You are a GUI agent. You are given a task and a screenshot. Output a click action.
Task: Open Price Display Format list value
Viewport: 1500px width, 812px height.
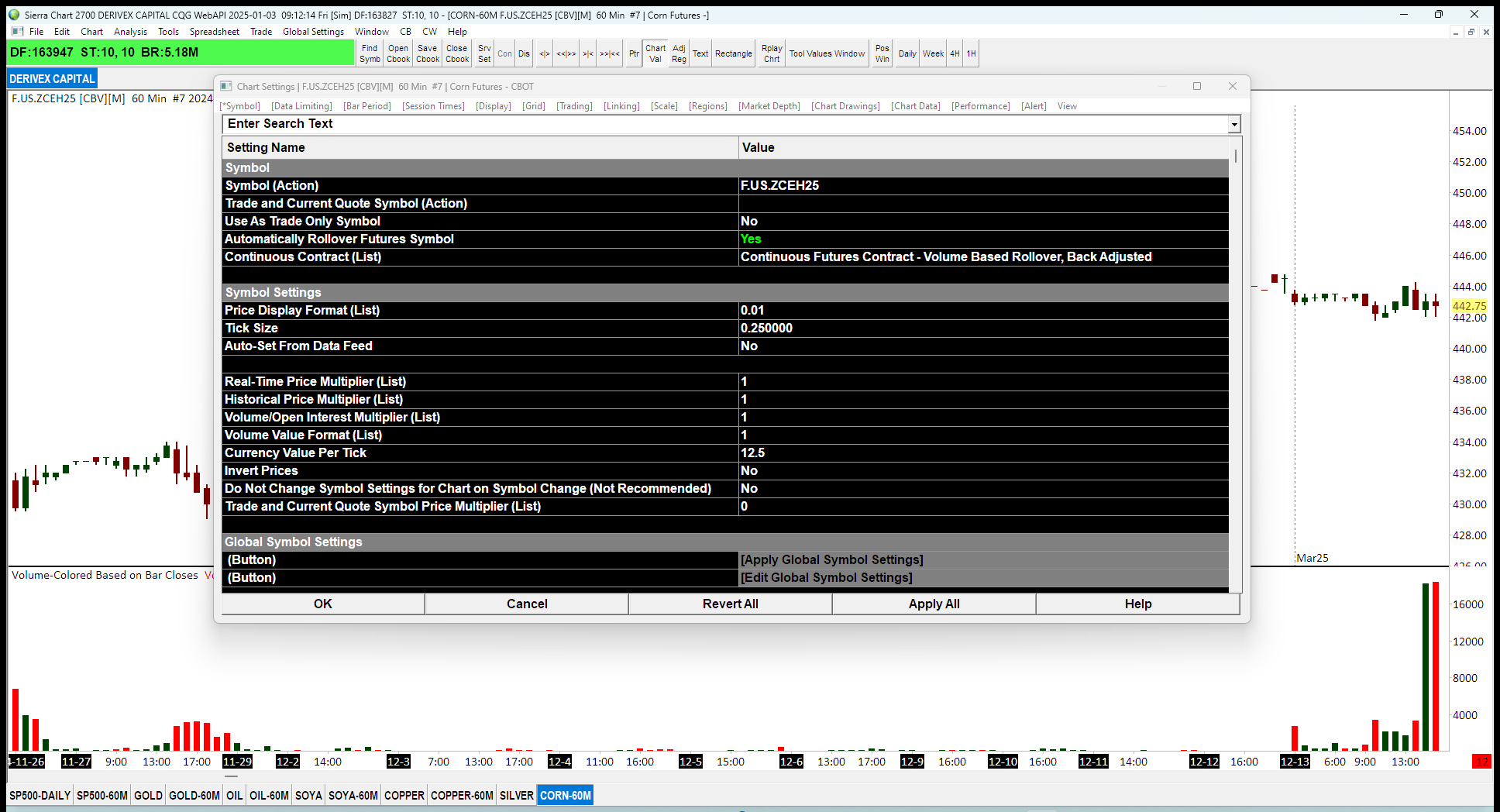tap(982, 311)
